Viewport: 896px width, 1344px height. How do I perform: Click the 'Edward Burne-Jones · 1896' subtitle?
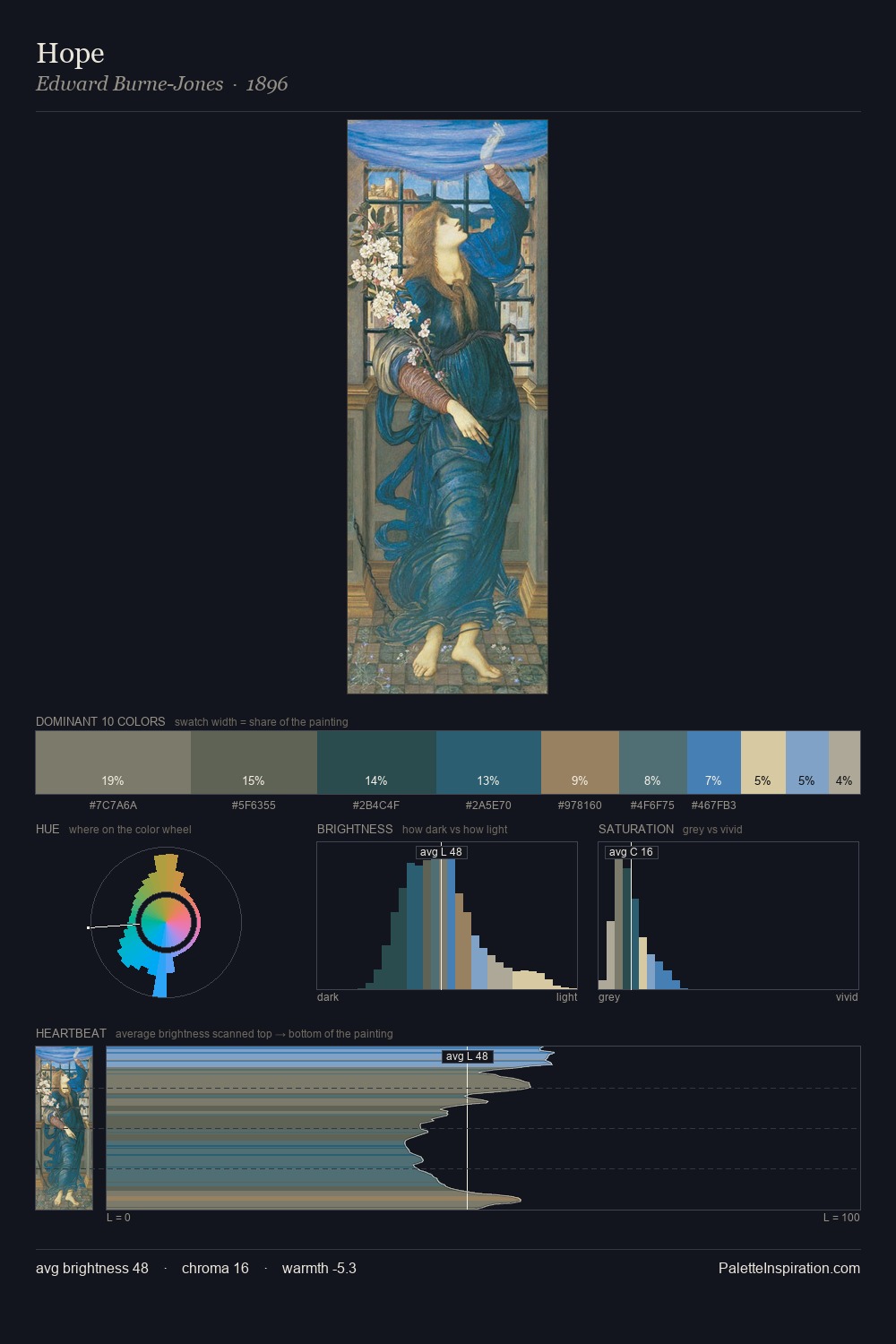(161, 84)
